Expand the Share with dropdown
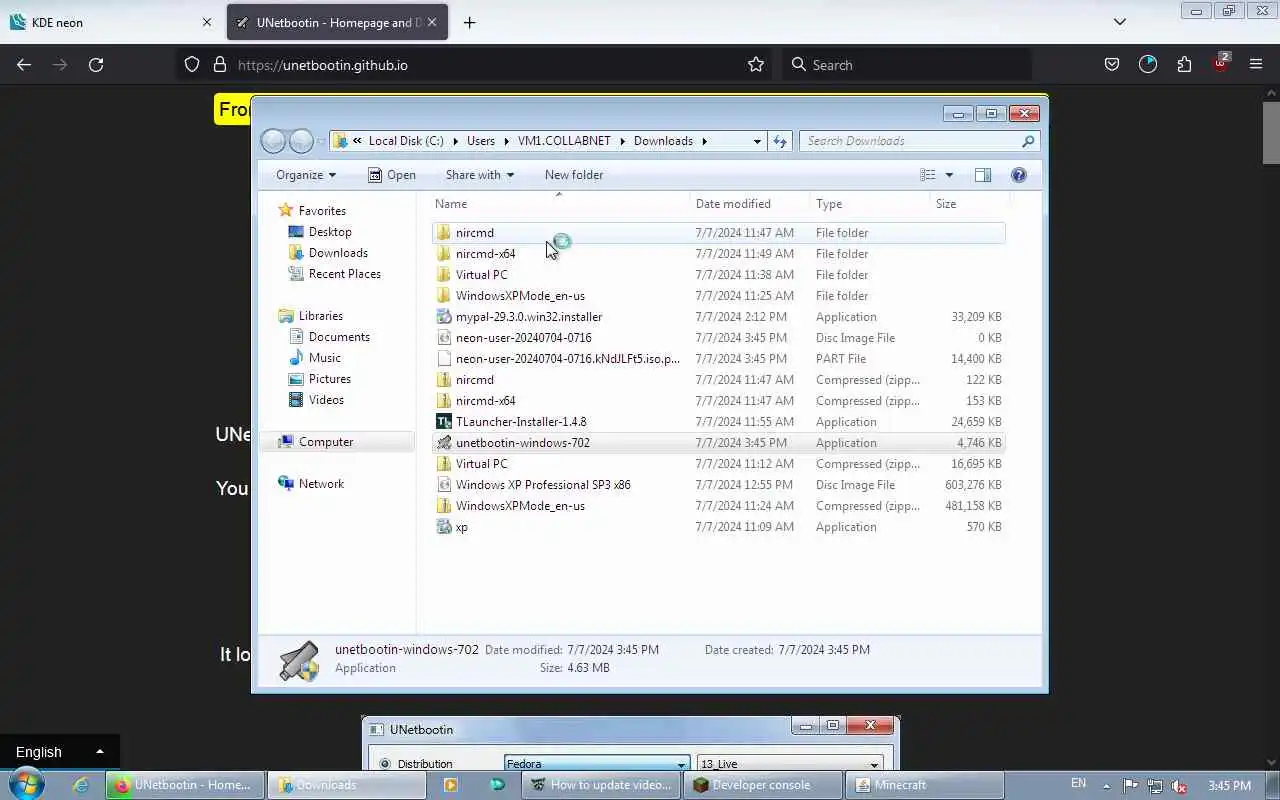The height and width of the screenshot is (800, 1280). tap(479, 175)
